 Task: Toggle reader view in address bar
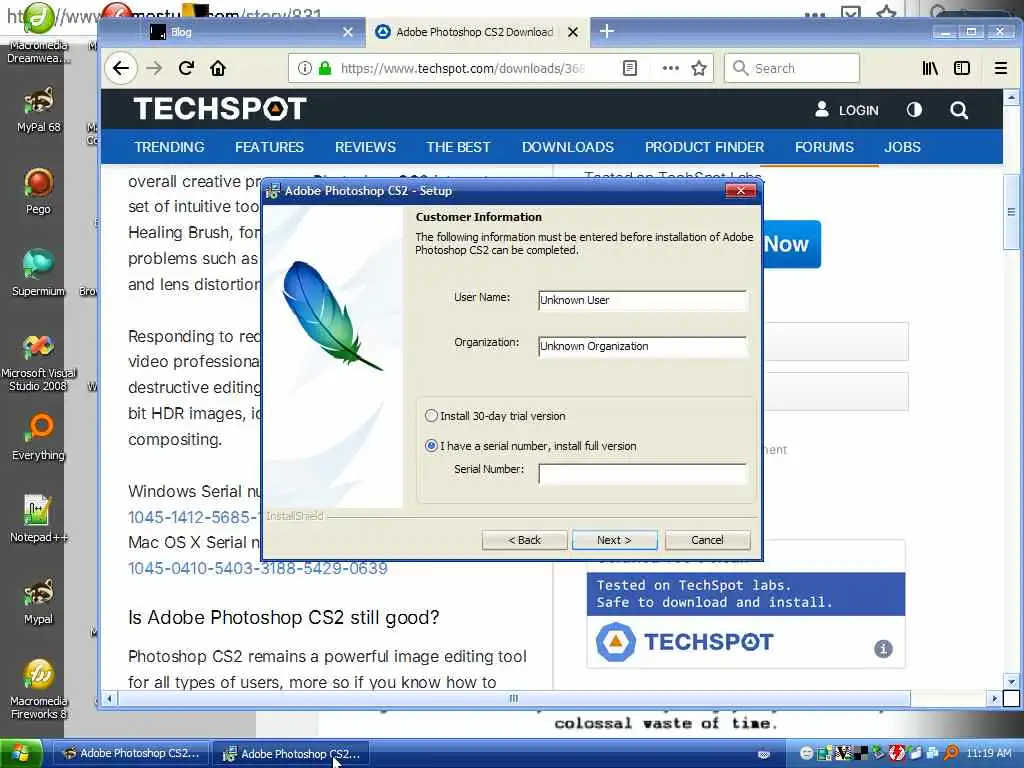click(x=630, y=68)
